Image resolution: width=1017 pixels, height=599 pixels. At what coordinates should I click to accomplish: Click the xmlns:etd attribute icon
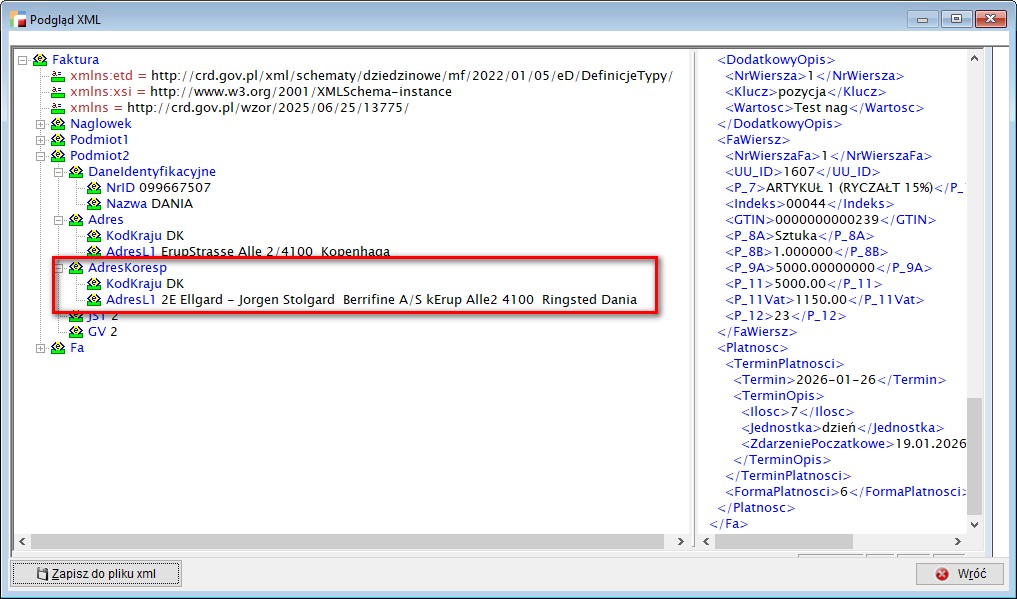[58, 76]
